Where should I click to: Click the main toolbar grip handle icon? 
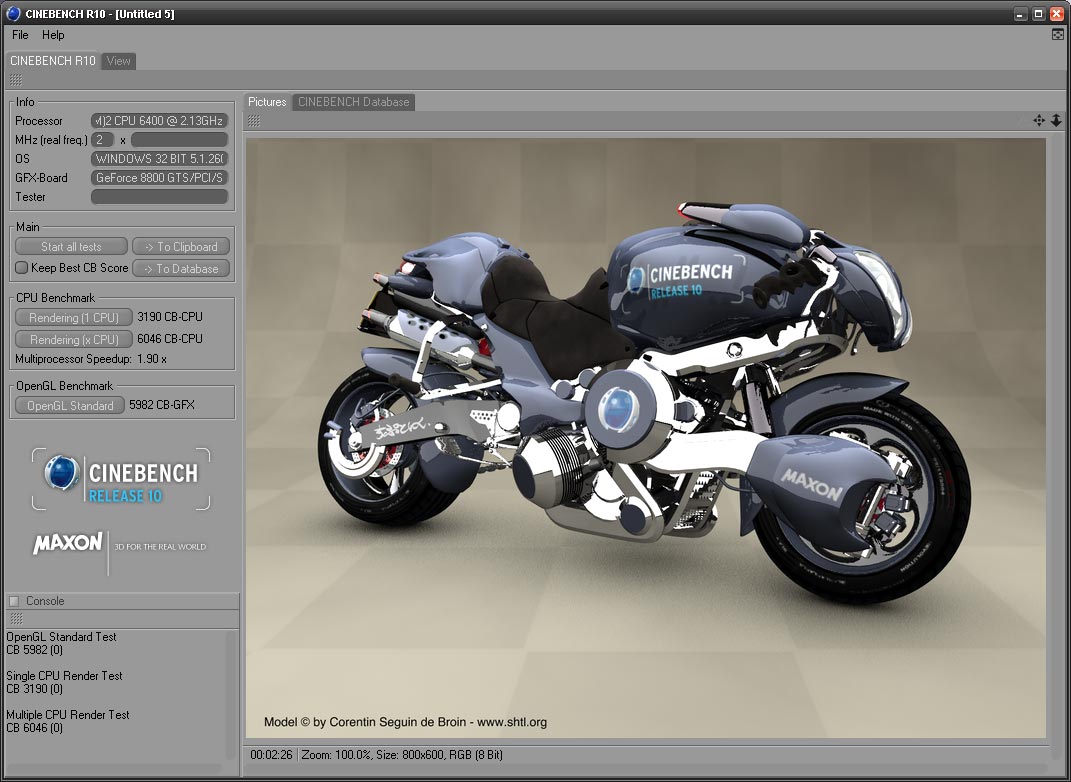pyautogui.click(x=16, y=80)
